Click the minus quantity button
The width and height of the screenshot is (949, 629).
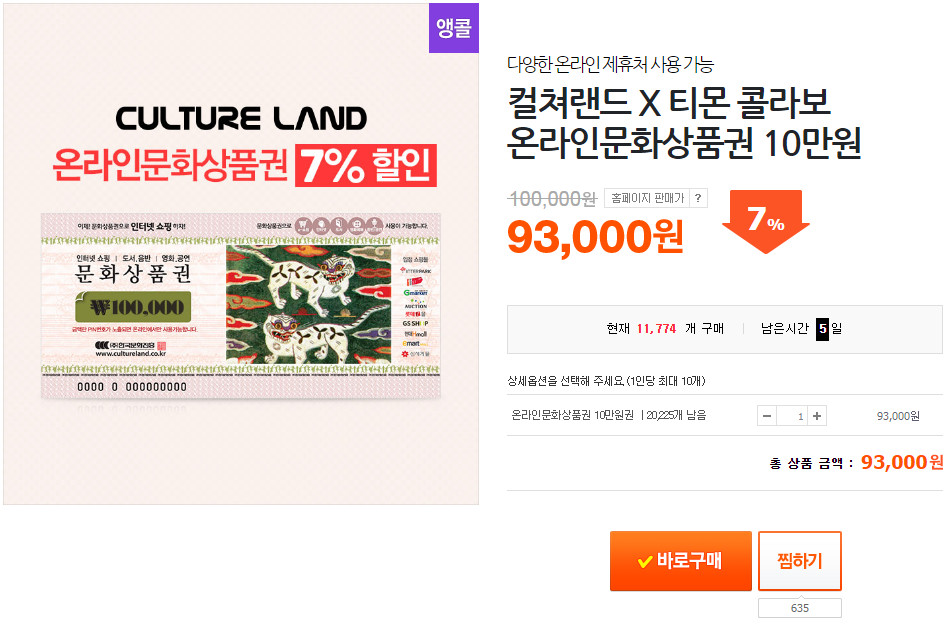click(x=767, y=416)
